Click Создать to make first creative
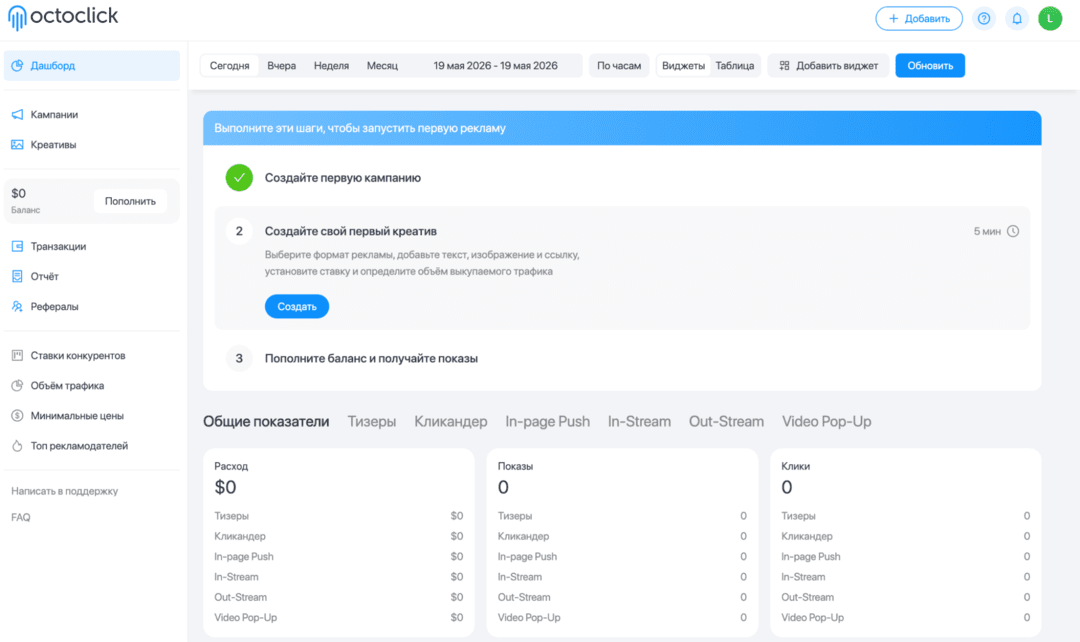 [x=297, y=307]
